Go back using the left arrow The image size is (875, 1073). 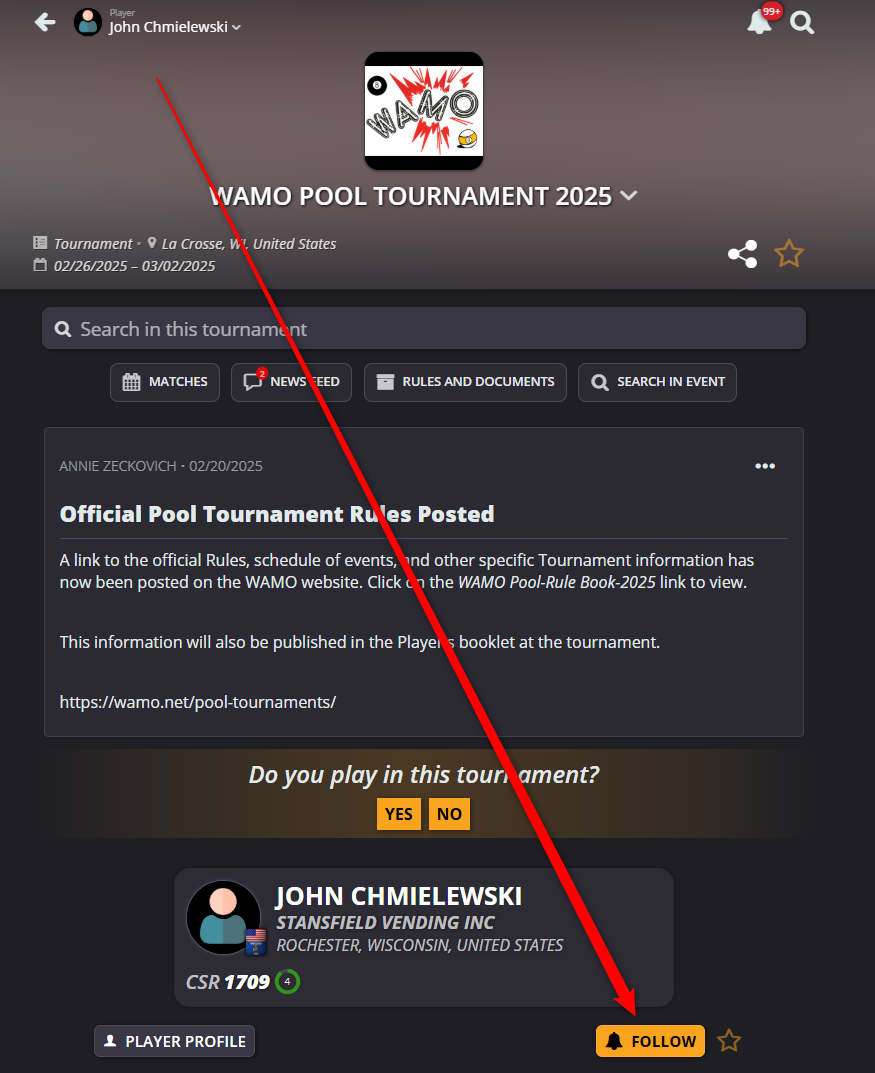coord(45,23)
